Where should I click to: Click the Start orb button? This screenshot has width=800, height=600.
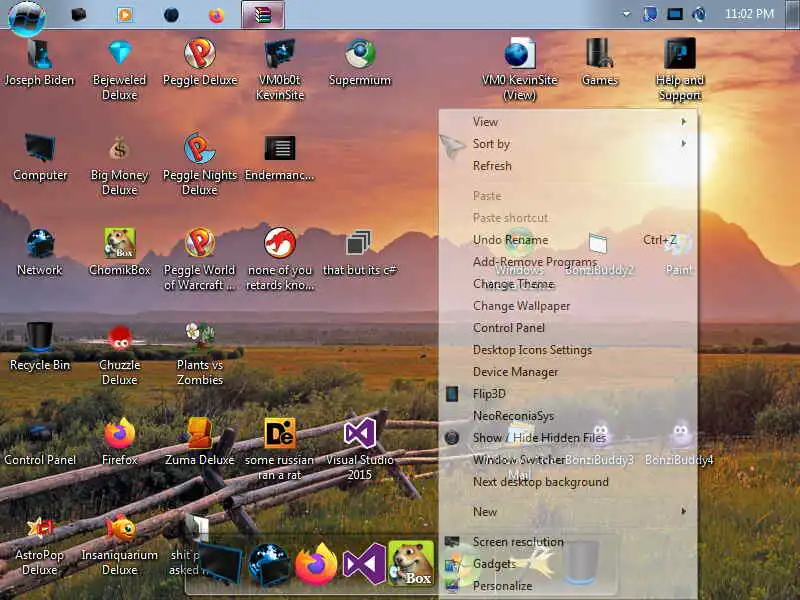pos(27,18)
